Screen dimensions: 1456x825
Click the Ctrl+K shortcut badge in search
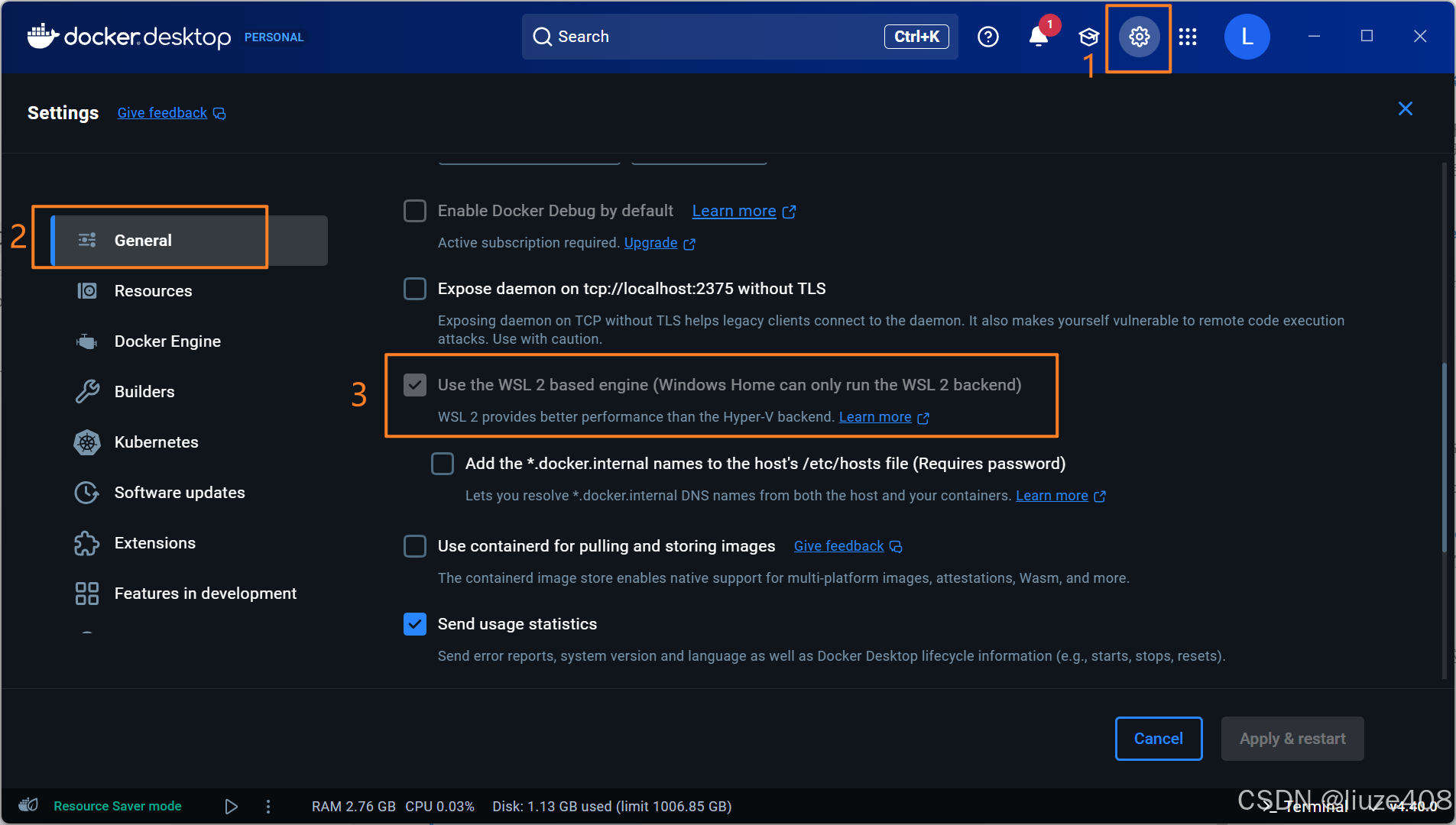(916, 37)
